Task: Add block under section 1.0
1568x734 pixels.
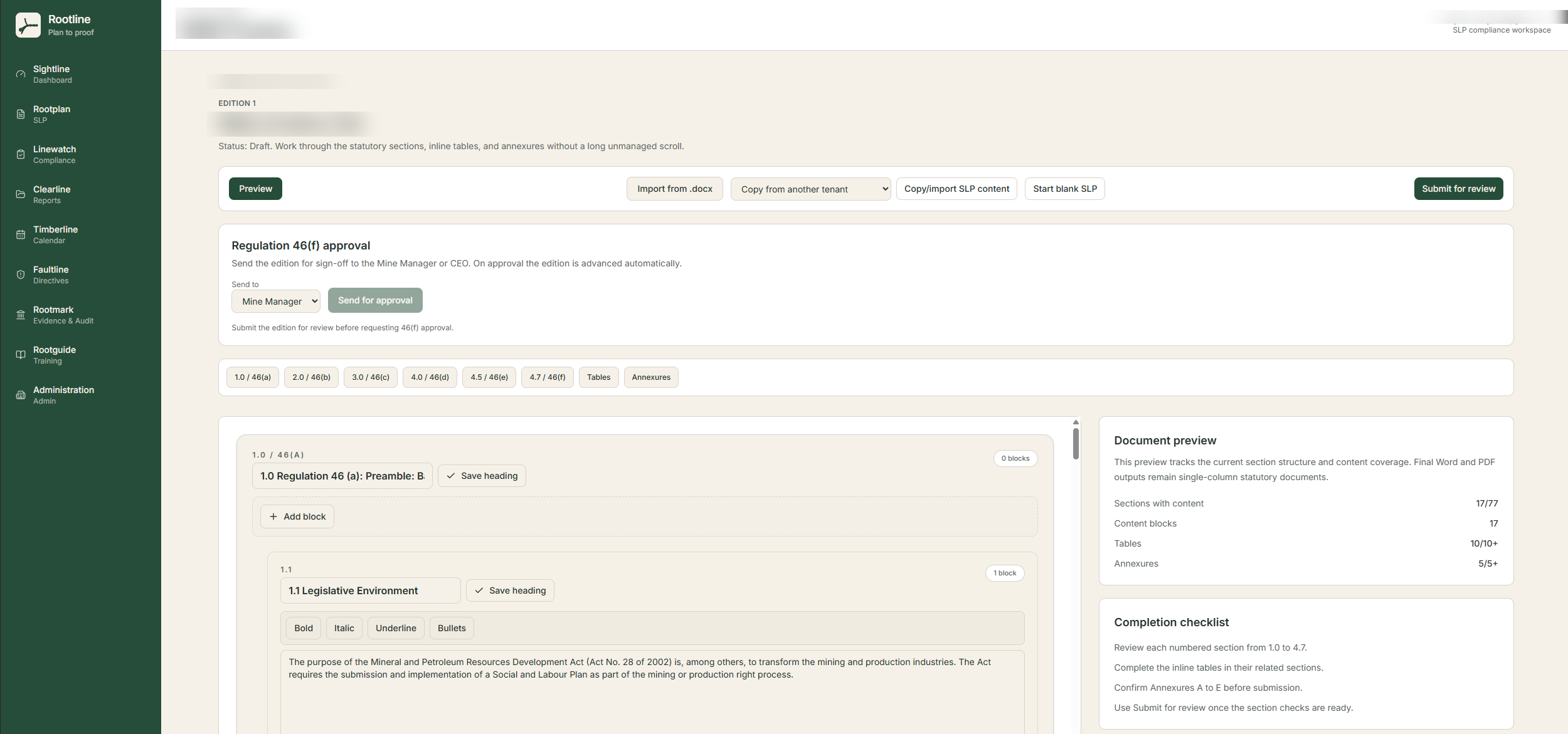Action: pyautogui.click(x=297, y=516)
